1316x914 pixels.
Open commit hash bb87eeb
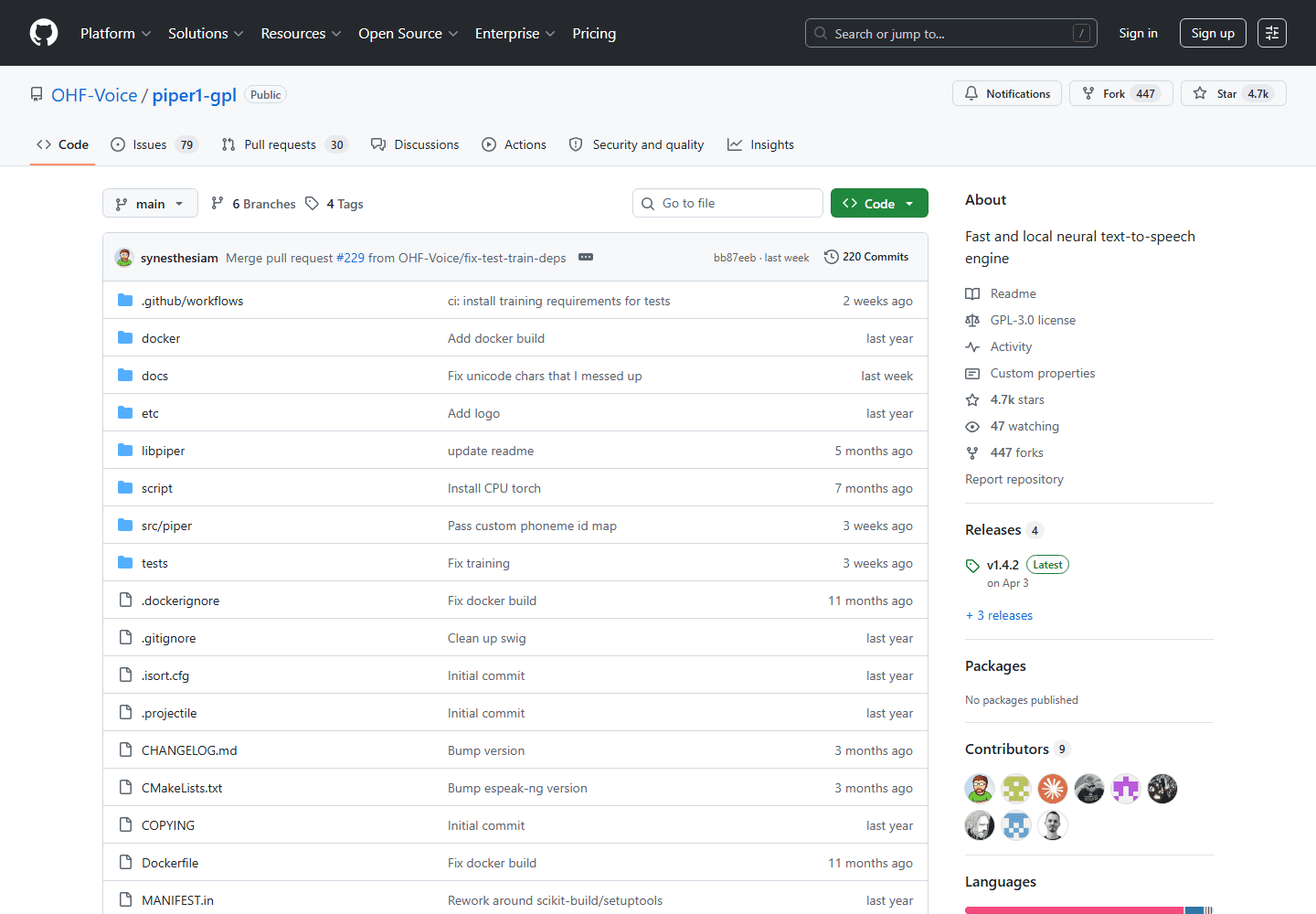point(735,258)
